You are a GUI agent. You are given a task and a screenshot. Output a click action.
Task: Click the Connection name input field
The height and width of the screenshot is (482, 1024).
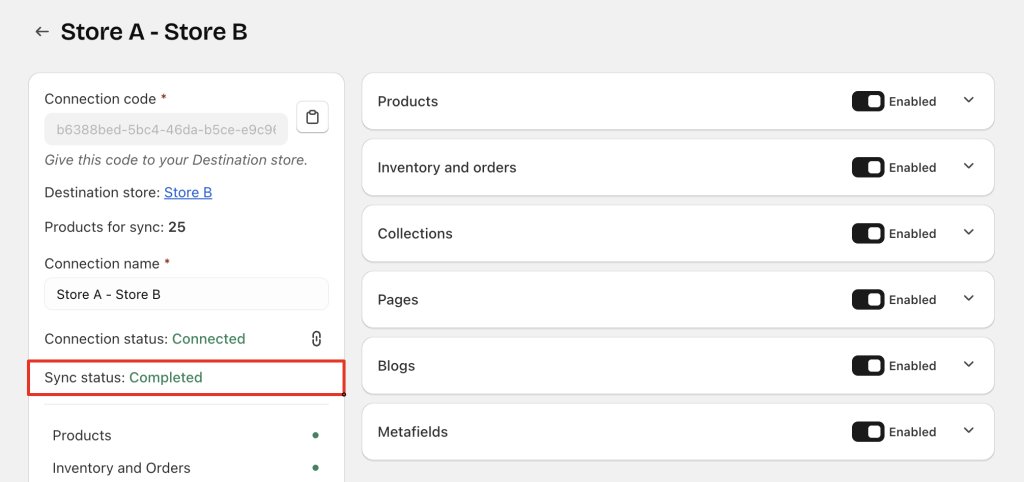186,294
